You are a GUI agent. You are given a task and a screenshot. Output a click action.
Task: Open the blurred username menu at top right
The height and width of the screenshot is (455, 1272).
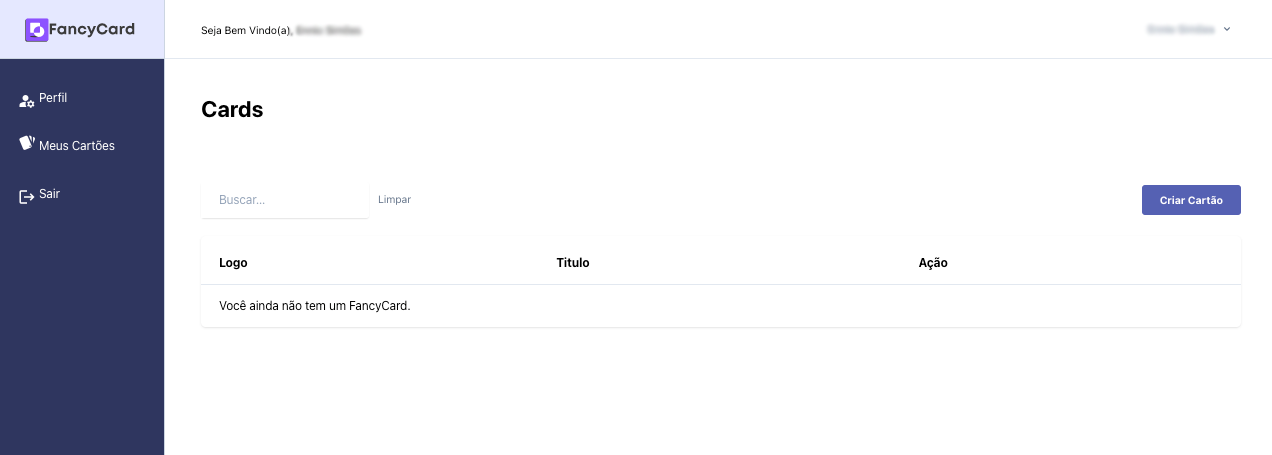[x=1180, y=29]
